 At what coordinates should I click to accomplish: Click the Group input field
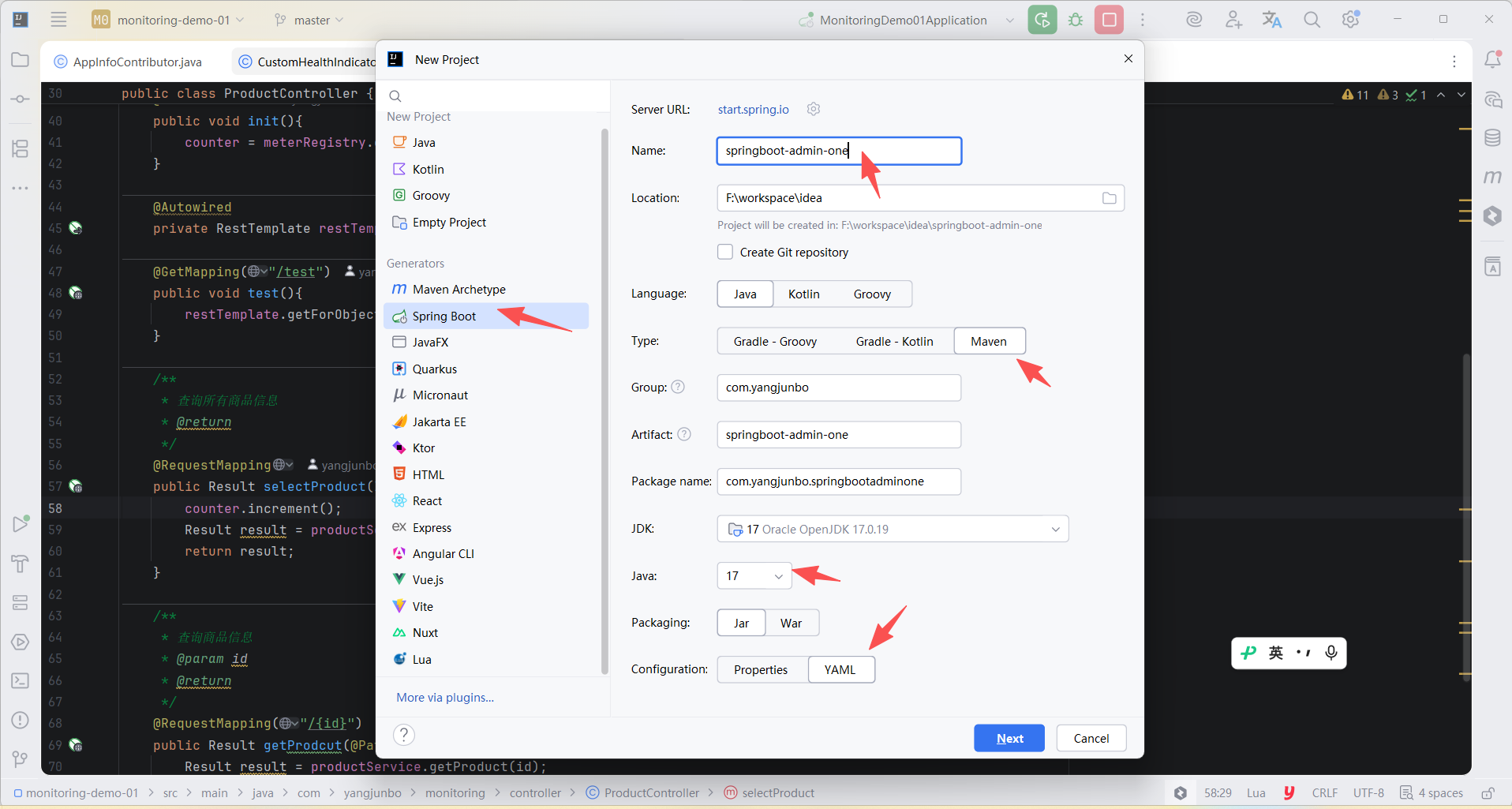pos(839,388)
